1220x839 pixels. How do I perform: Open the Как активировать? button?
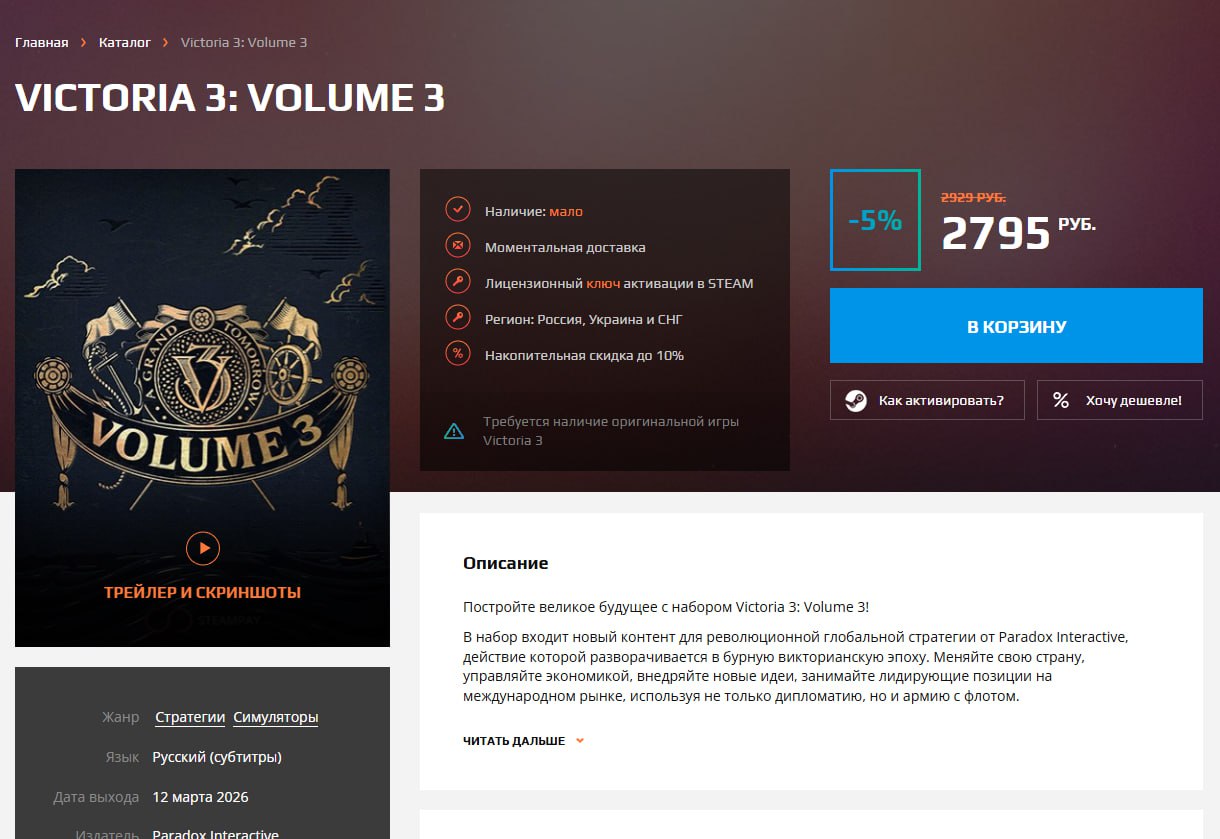point(927,400)
